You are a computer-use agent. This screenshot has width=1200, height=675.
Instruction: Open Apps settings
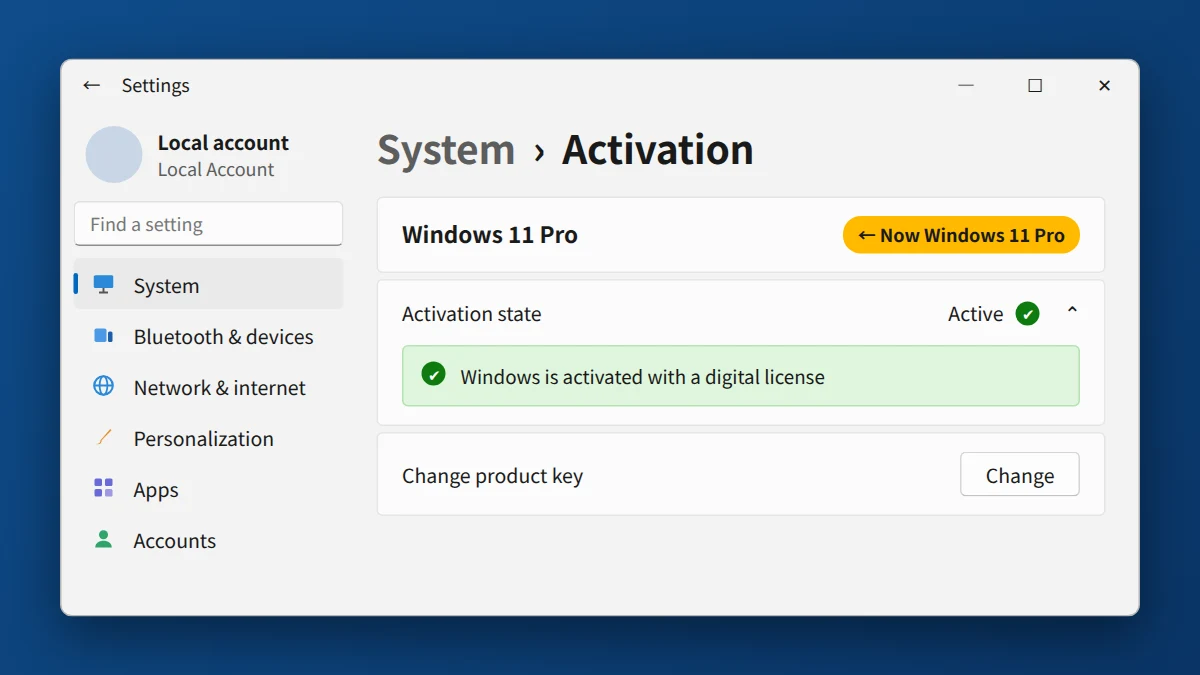tap(208, 489)
